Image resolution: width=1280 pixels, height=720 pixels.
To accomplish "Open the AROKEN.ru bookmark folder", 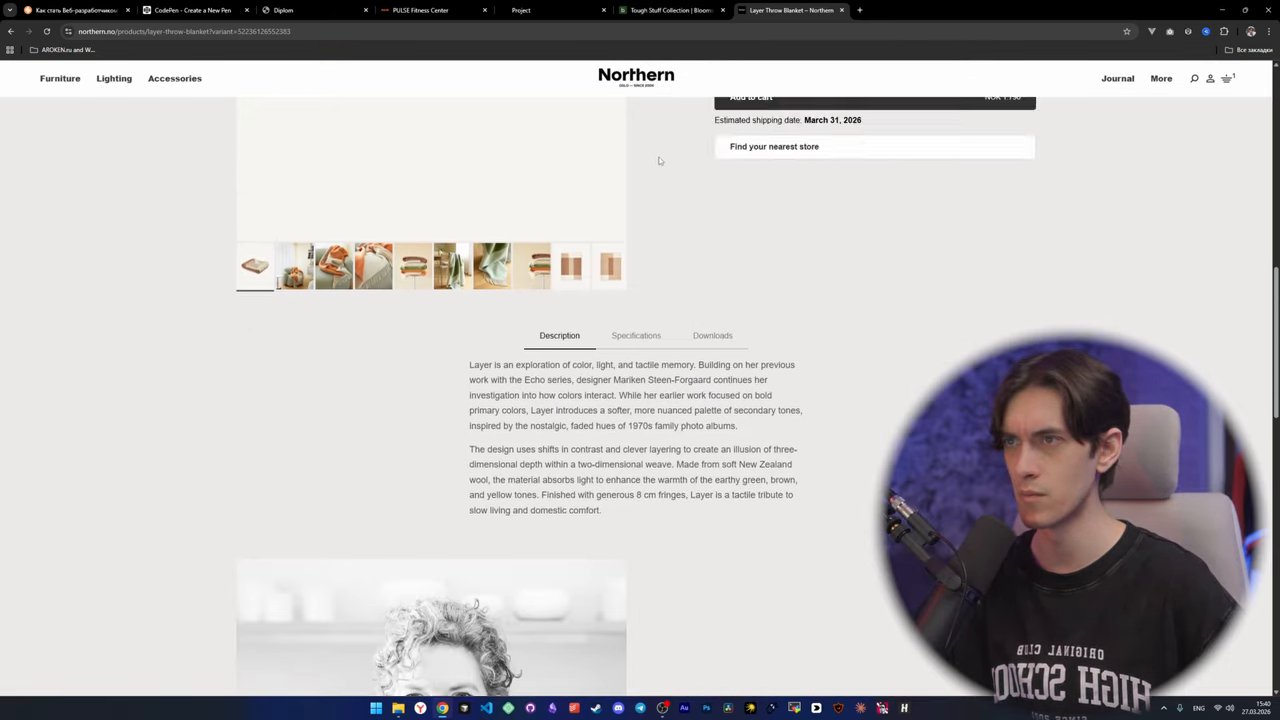I will (x=62, y=50).
